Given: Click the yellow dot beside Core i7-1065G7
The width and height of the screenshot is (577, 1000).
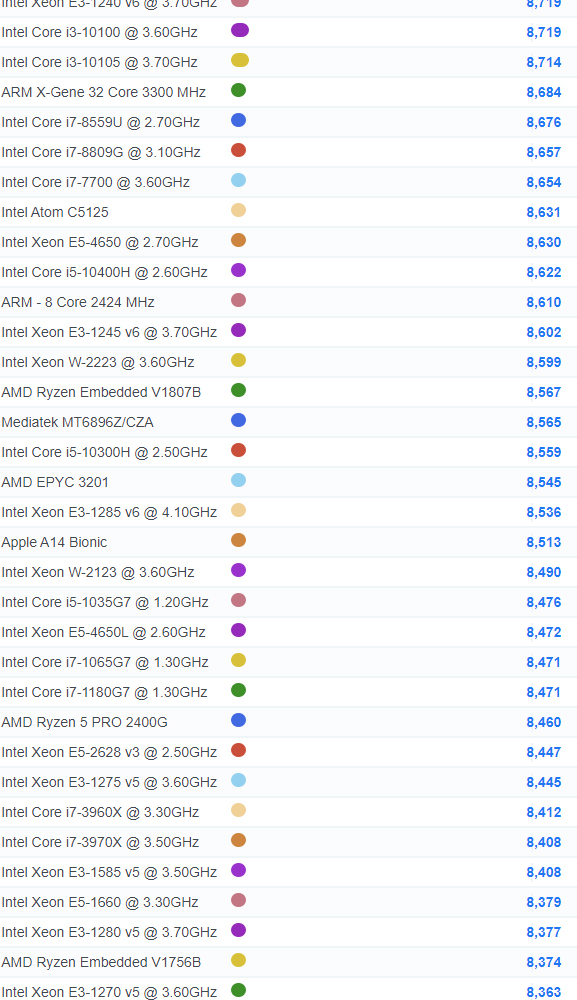Looking at the screenshot, I should click(x=238, y=659).
